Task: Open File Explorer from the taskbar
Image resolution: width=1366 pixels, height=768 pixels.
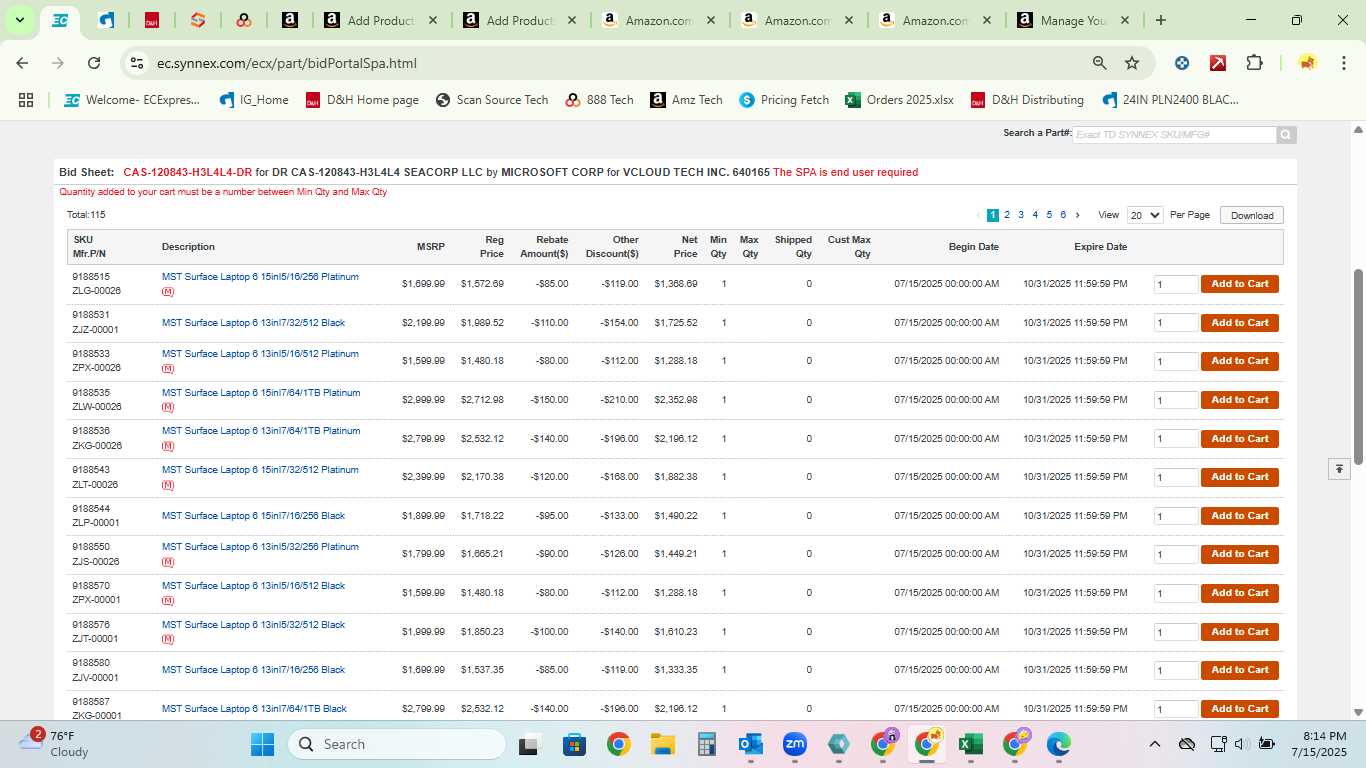Action: coord(662,744)
